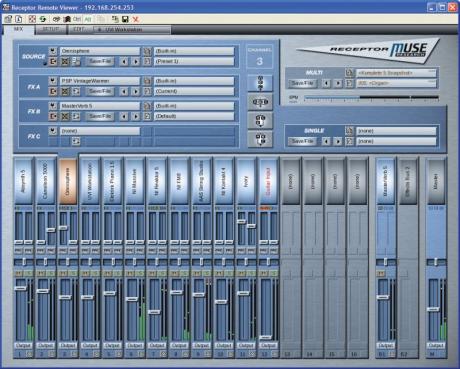Image resolution: width=460 pixels, height=369 pixels.
Task: Open the SOURCE bank folder icon
Action: pos(147,51)
